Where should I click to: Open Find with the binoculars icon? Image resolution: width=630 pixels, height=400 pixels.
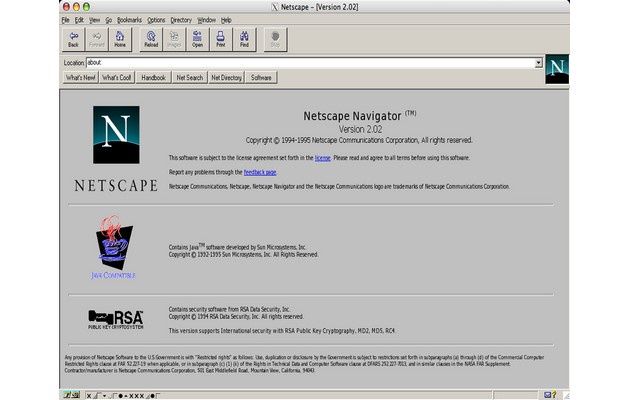[244, 39]
